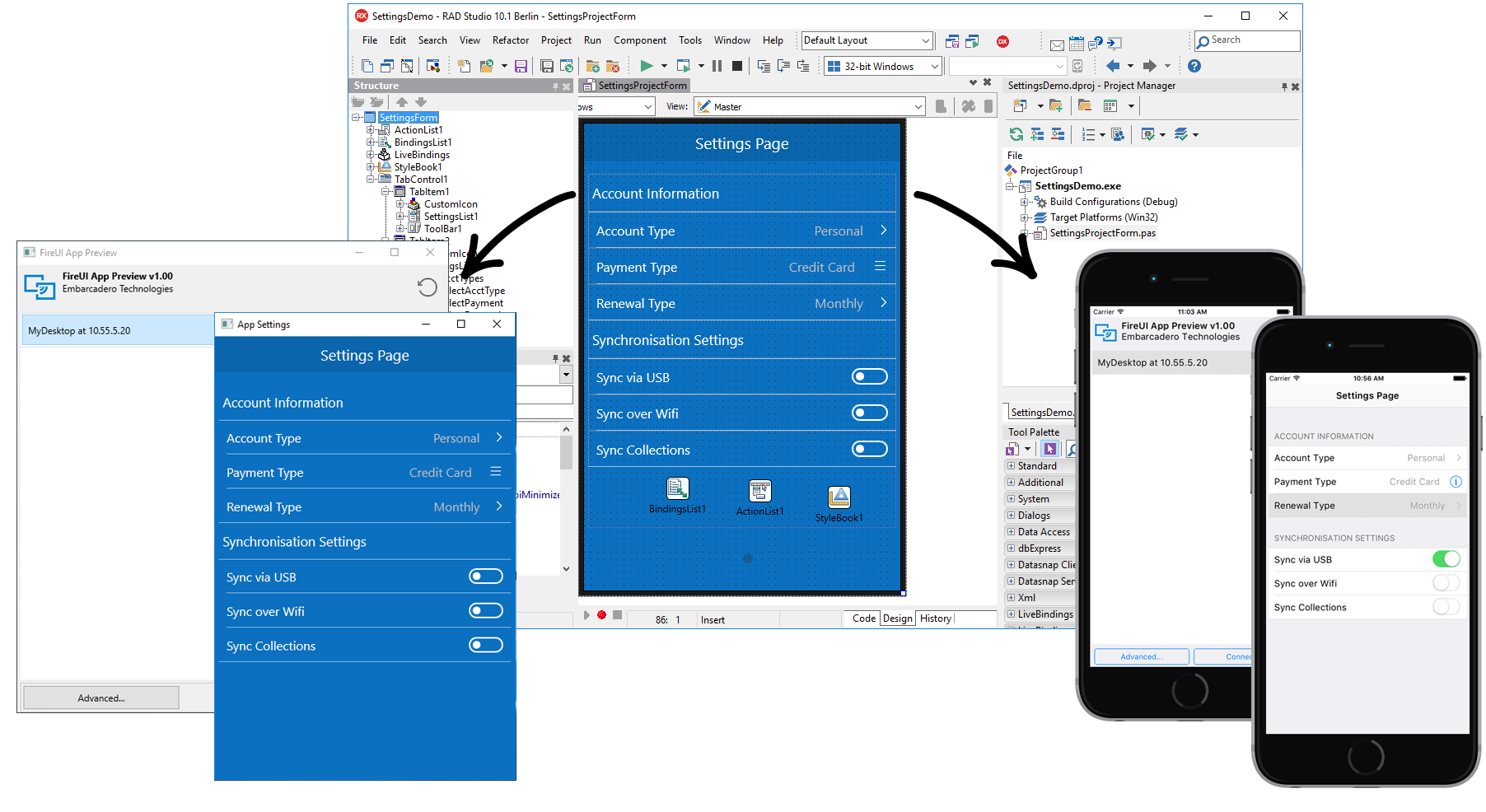Viewport: 1486px width, 812px height.
Task: Expand Build Configurations (Debug) in Project Manager
Action: tap(1025, 202)
